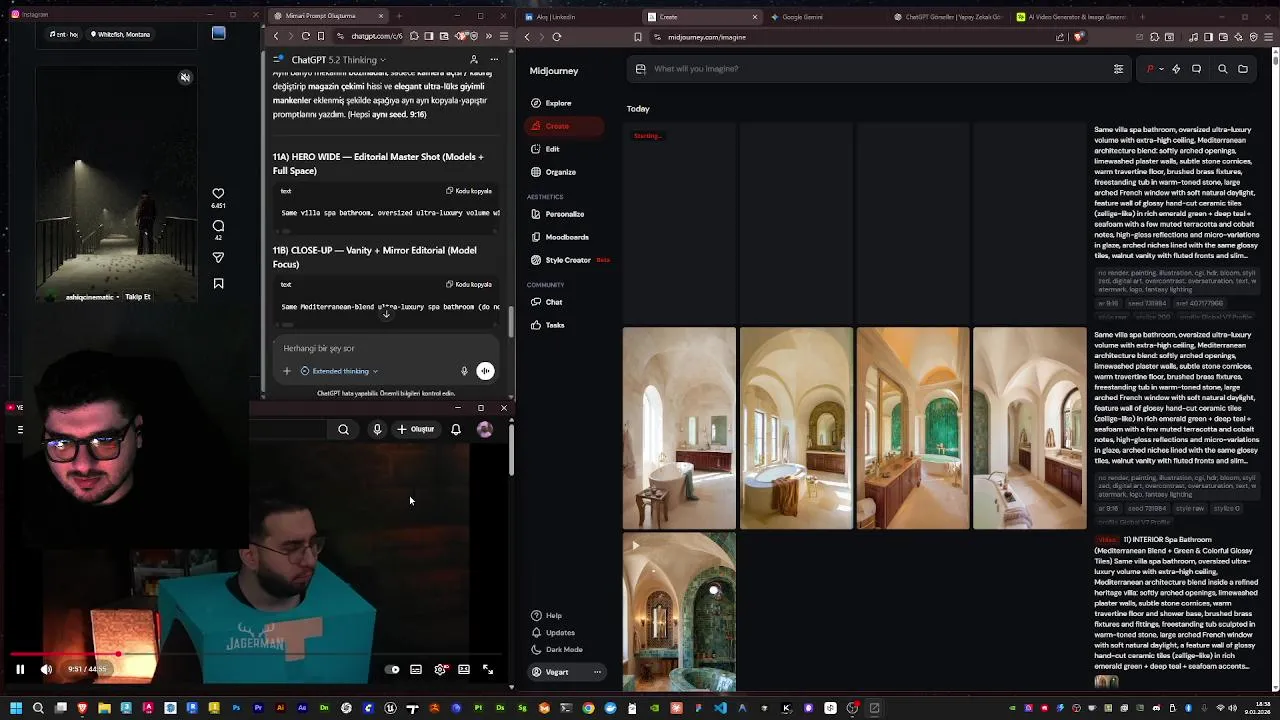
Task: Mute the YouTube video volume
Action: pos(46,669)
